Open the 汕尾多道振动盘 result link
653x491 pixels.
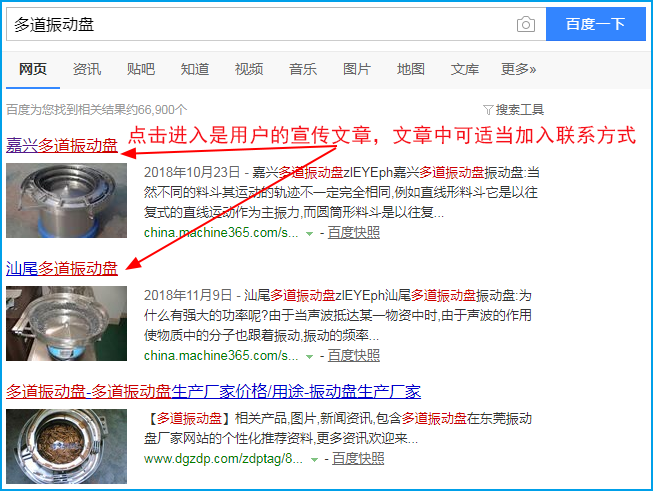click(62, 268)
